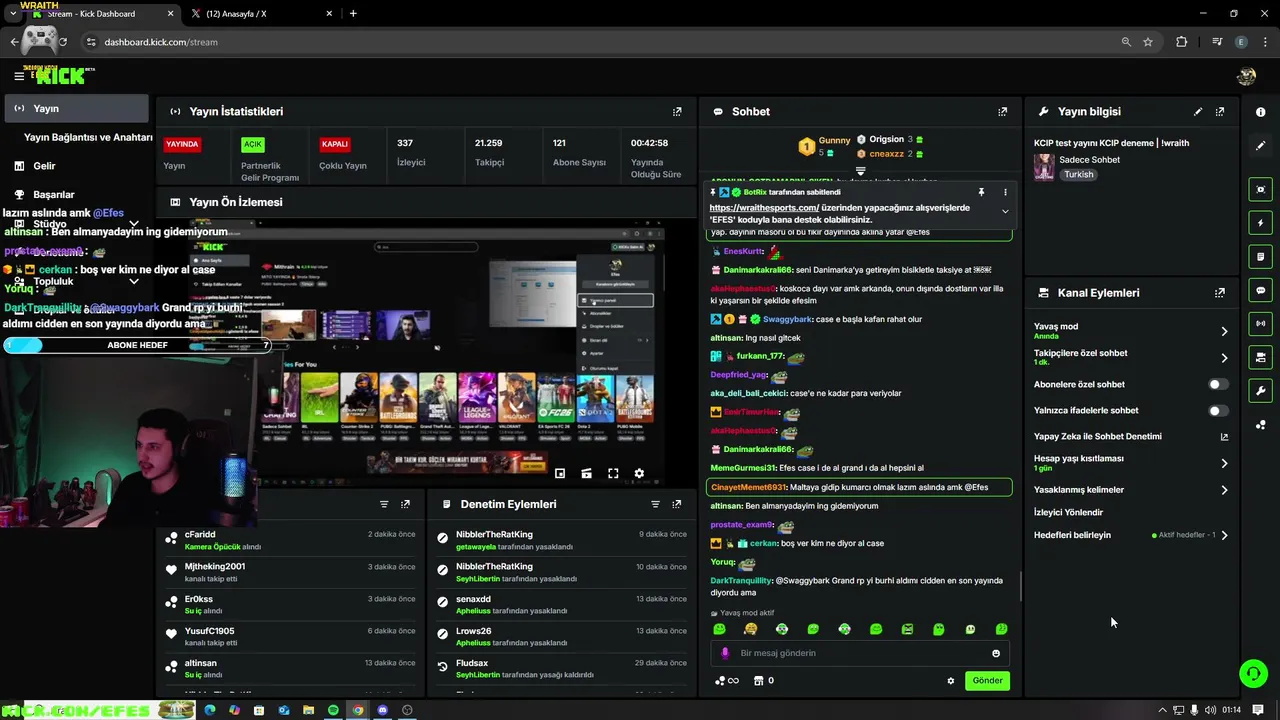Enable Abonelere özel sohbet toggle
This screenshot has height=720, width=1280.
point(1217,384)
